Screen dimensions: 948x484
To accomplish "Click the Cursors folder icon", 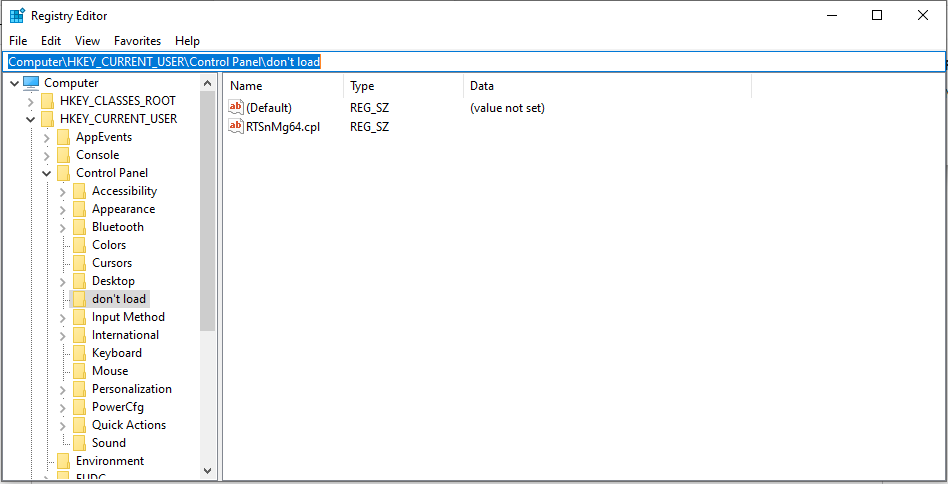I will 79,263.
